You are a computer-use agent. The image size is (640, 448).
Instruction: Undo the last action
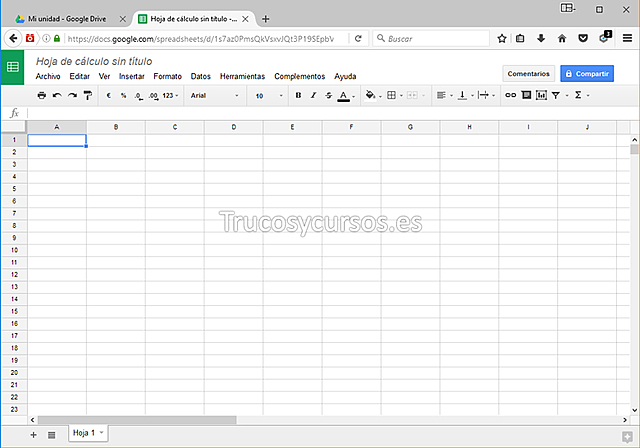click(x=57, y=95)
